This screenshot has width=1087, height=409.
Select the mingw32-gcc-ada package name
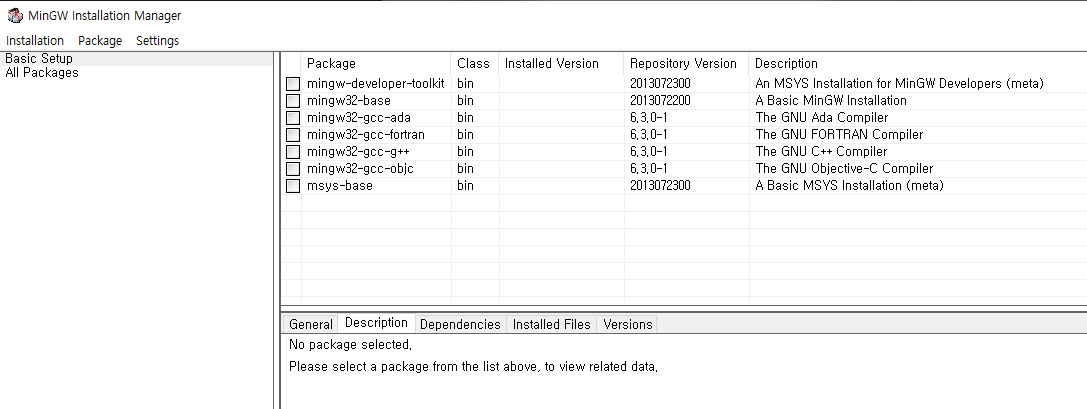(358, 118)
